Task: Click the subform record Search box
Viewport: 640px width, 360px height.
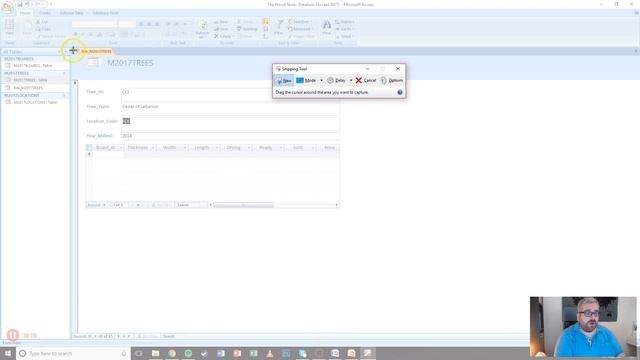Action: (x=191, y=205)
